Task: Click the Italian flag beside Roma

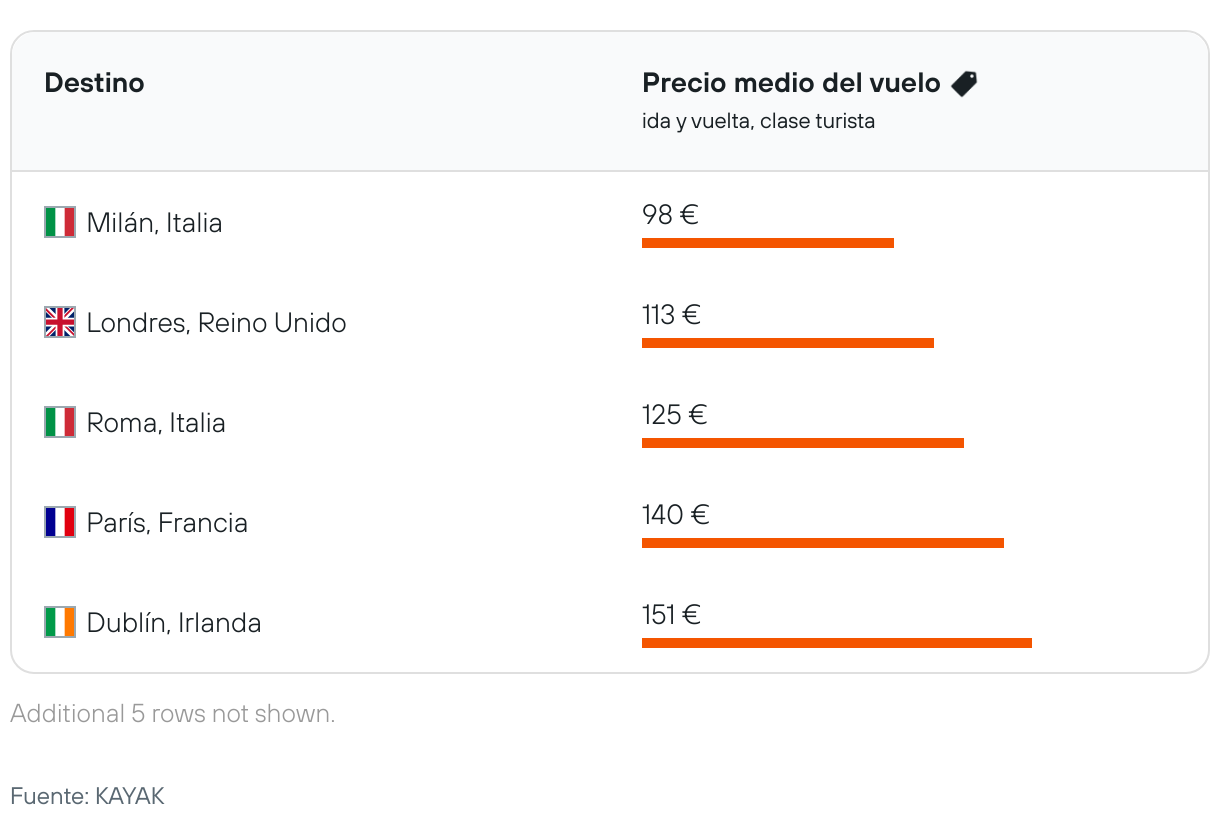Action: 60,422
